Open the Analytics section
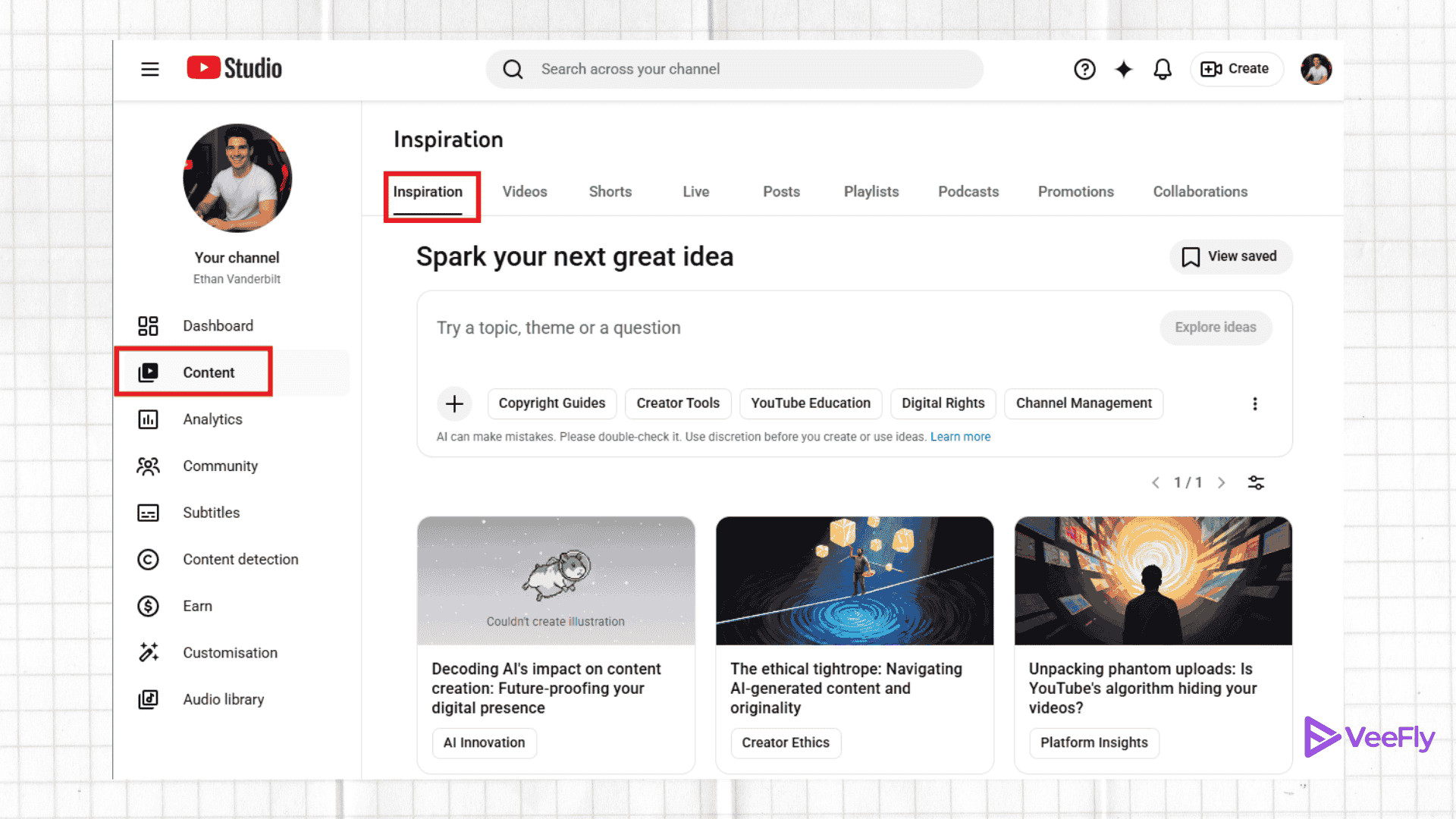Viewport: 1456px width, 819px height. 212,419
